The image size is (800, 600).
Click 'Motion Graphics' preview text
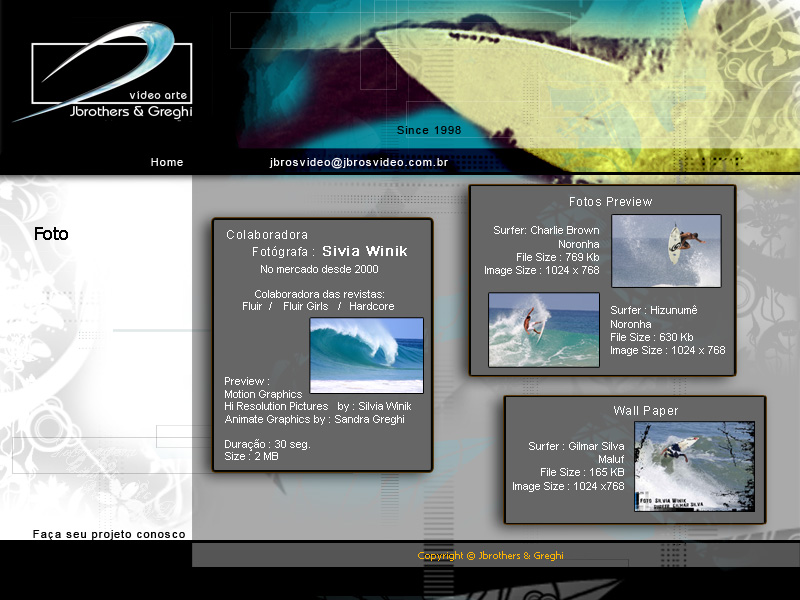[x=263, y=394]
